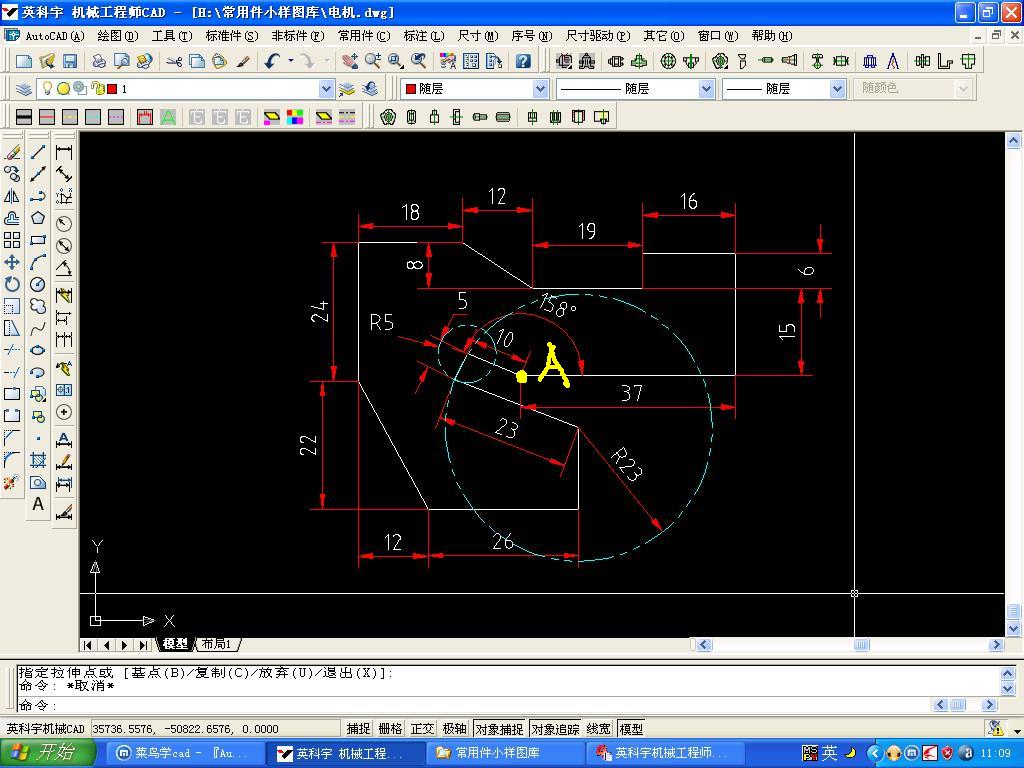Image resolution: width=1024 pixels, height=768 pixels.
Task: Switch to the 模型 tab
Action: click(175, 644)
